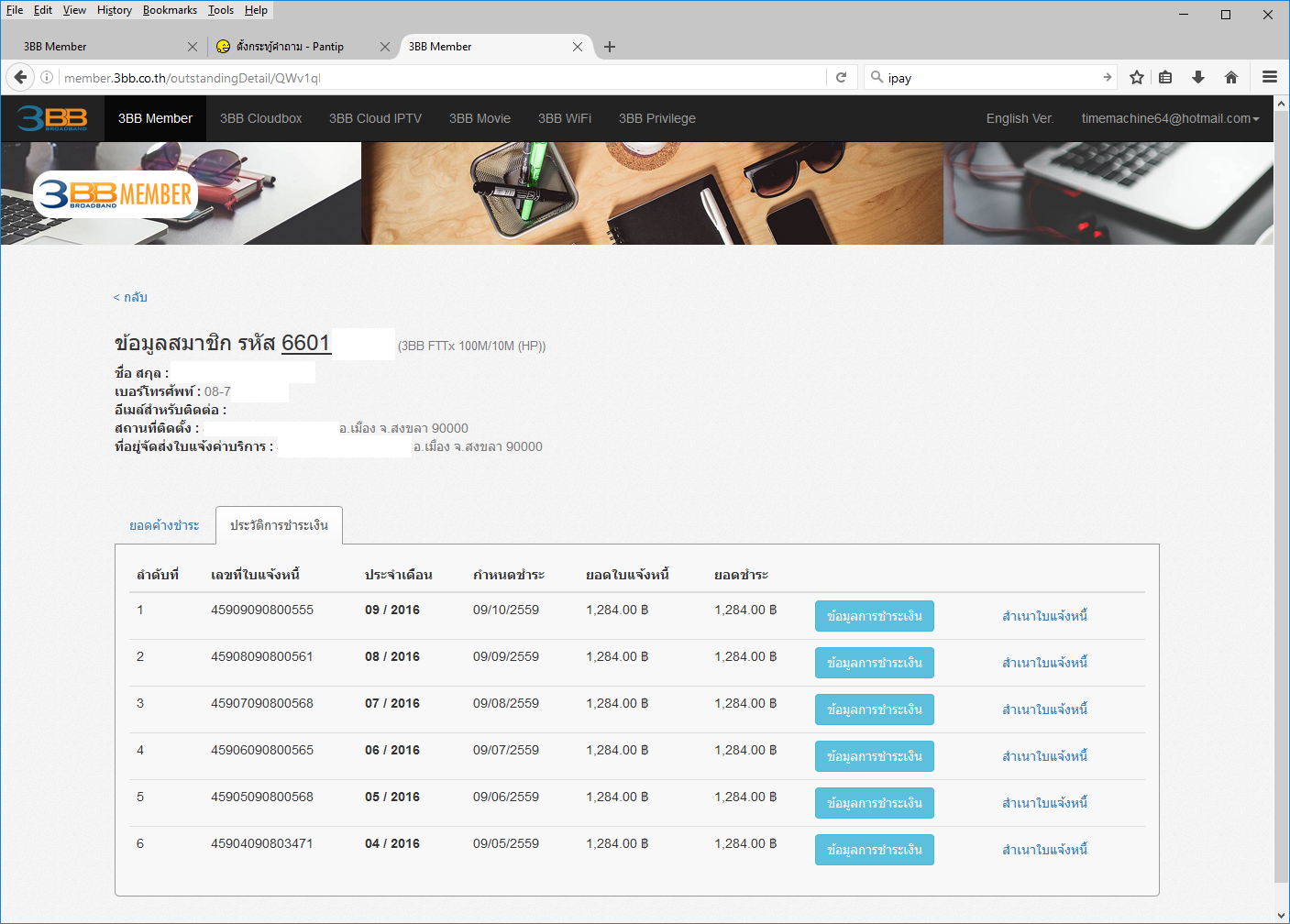Image resolution: width=1290 pixels, height=924 pixels.
Task: Go to 3BB Privilege
Action: point(656,118)
